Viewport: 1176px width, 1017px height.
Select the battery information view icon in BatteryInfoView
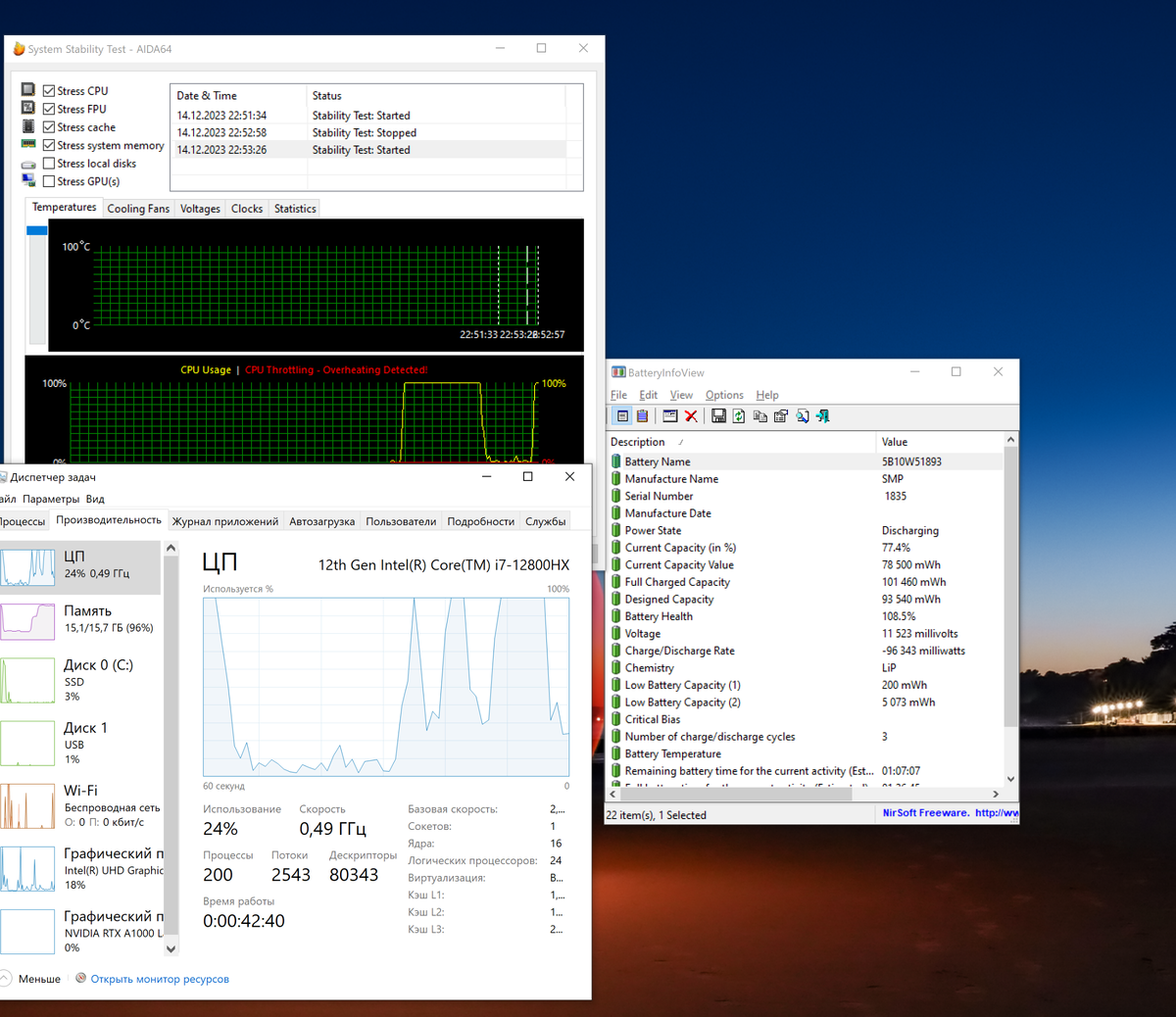click(622, 416)
